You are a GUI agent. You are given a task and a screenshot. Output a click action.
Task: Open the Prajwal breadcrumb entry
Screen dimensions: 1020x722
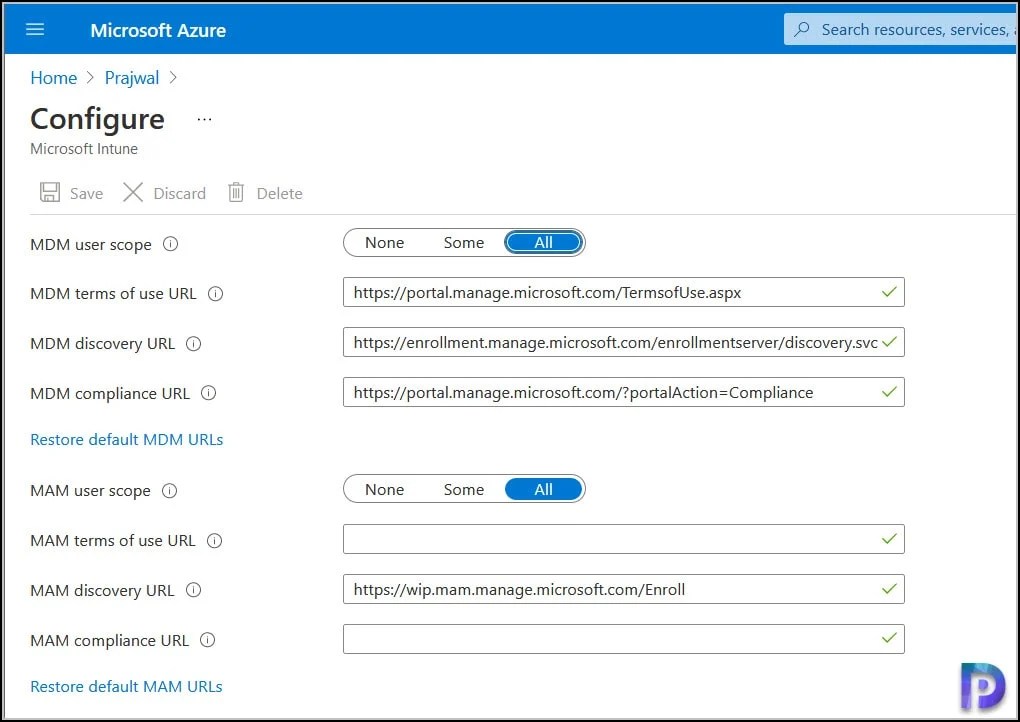coord(131,77)
